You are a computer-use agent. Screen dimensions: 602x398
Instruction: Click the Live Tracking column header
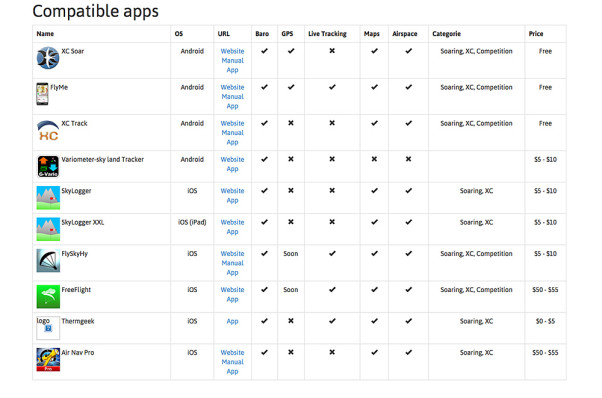pyautogui.click(x=327, y=34)
